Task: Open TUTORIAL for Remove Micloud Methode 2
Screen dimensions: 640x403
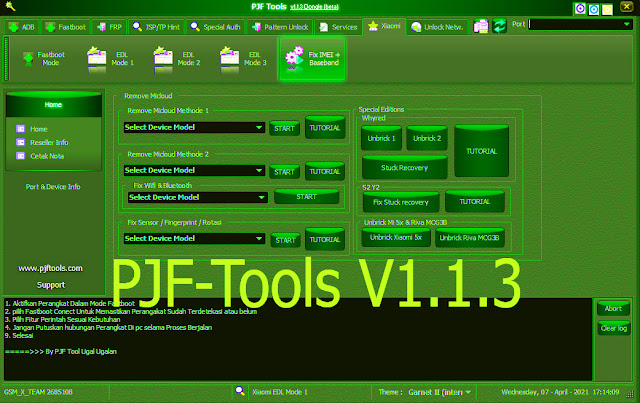Action: [x=325, y=171]
